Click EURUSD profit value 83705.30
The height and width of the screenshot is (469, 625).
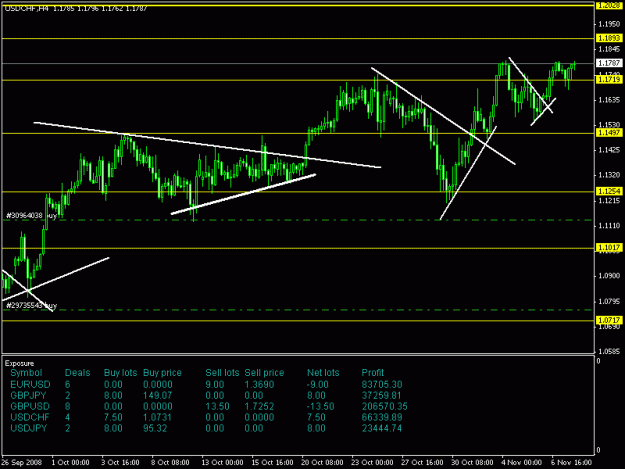point(382,385)
